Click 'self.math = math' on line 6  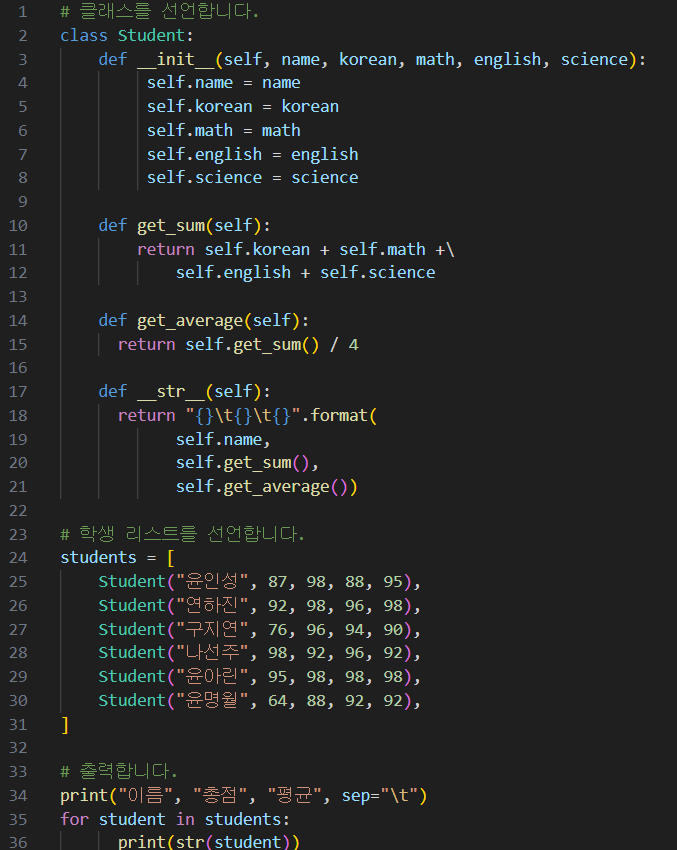click(223, 130)
